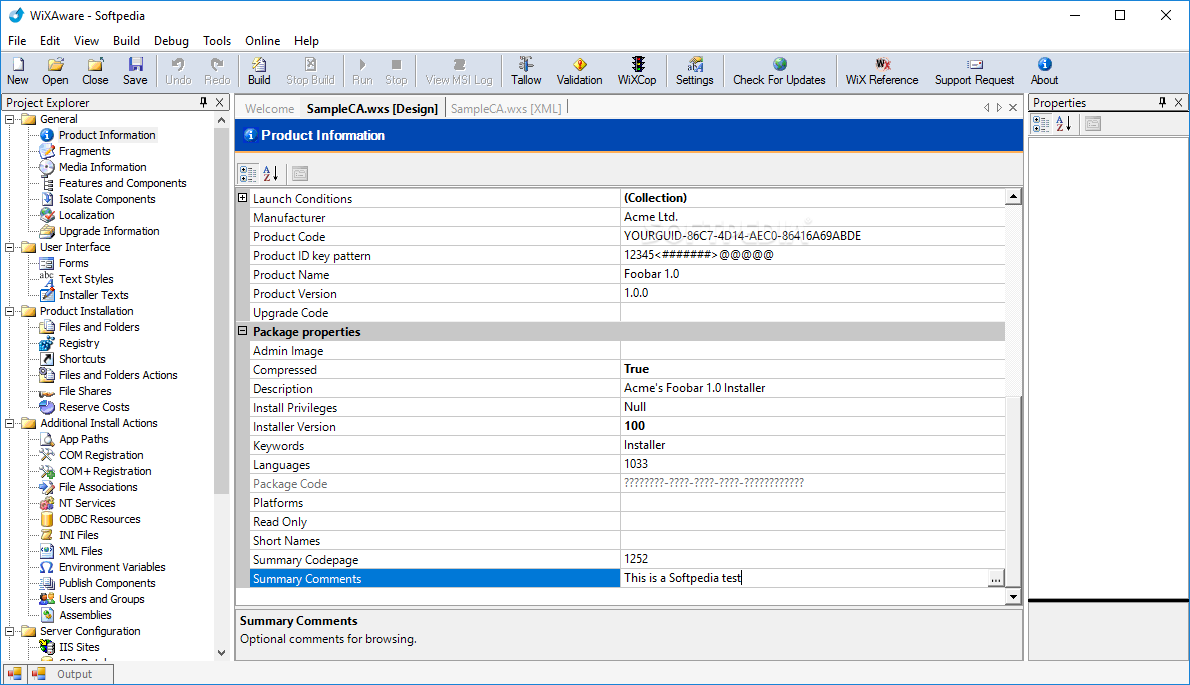This screenshot has width=1190, height=685.
Task: Select Shortcuts tree item
Action: click(82, 359)
